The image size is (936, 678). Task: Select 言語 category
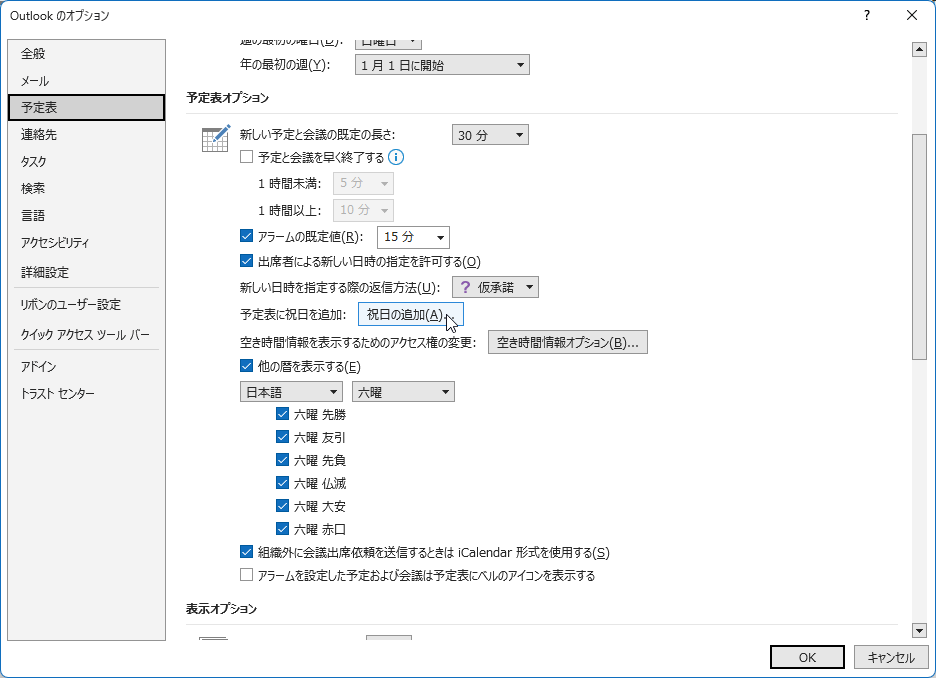[x=87, y=215]
